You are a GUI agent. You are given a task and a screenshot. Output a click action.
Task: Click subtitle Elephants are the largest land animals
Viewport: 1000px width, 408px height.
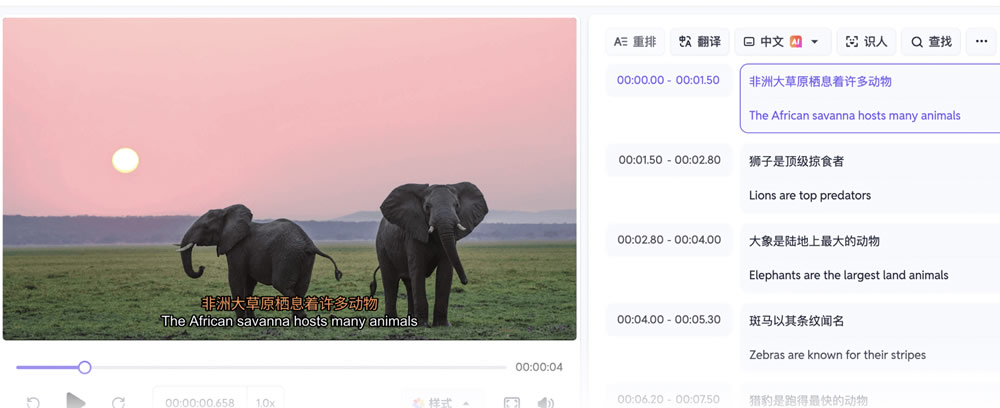pos(848,275)
